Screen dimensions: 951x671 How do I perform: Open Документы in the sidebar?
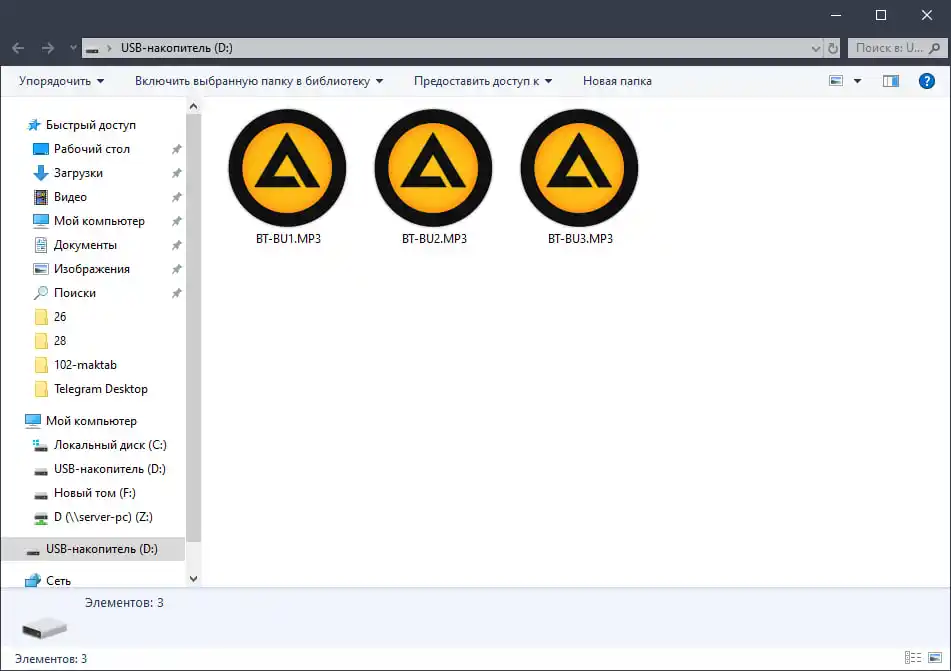85,245
